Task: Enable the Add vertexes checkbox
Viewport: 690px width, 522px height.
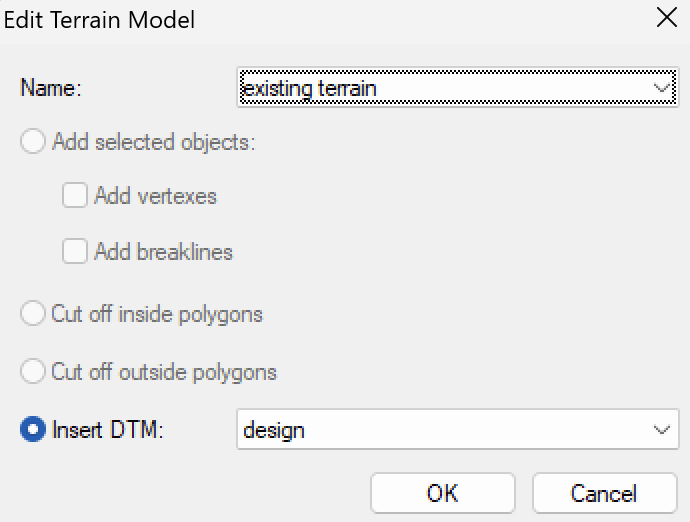Action: [x=74, y=195]
